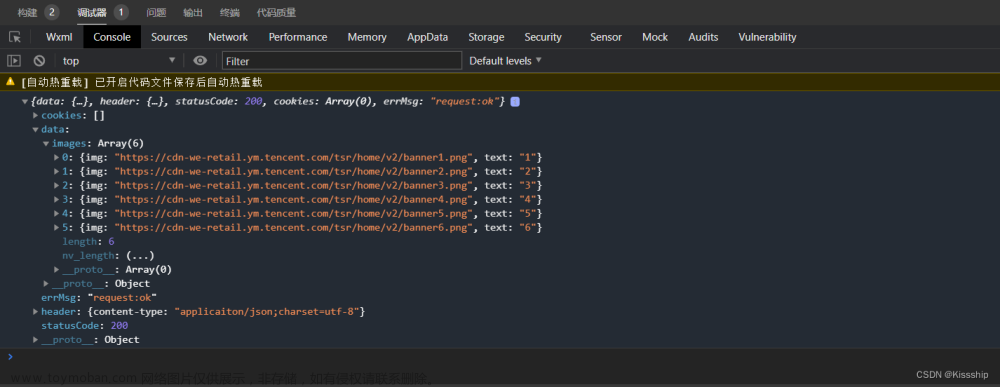
Task: Click the banner6.png URL string
Action: (294, 228)
